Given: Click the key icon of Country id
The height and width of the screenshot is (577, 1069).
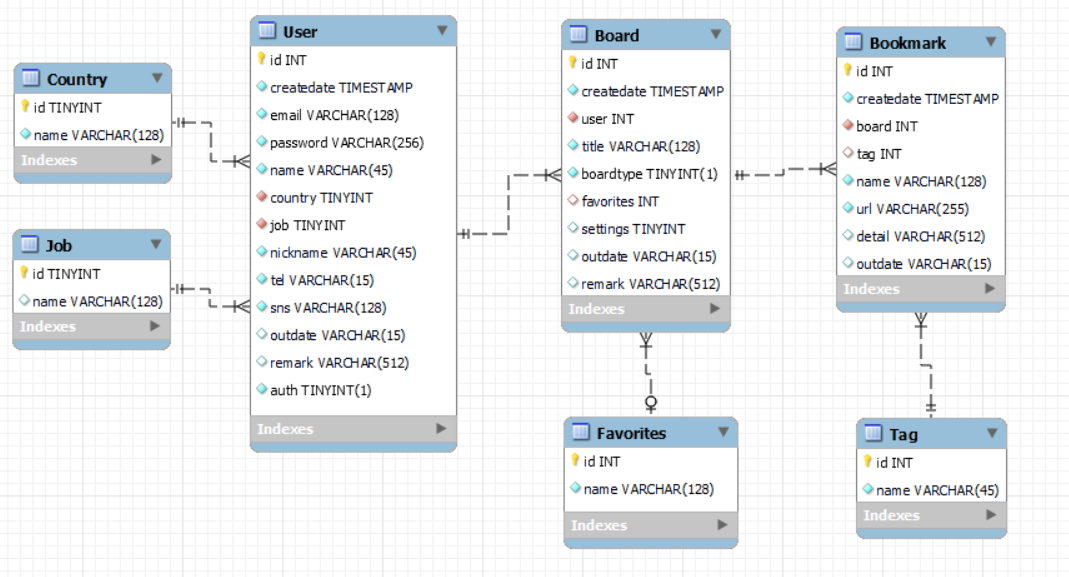Looking at the screenshot, I should (x=25, y=106).
